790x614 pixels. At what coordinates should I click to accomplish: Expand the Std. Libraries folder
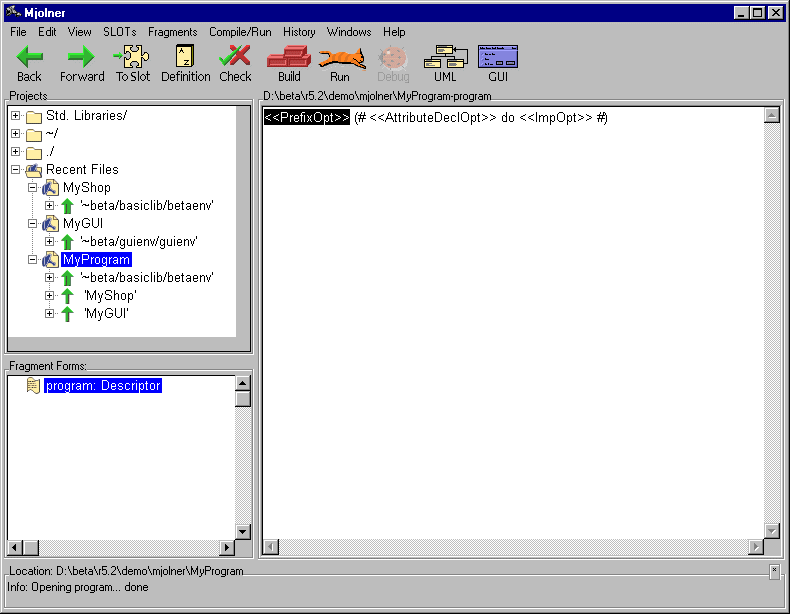pyautogui.click(x=16, y=116)
